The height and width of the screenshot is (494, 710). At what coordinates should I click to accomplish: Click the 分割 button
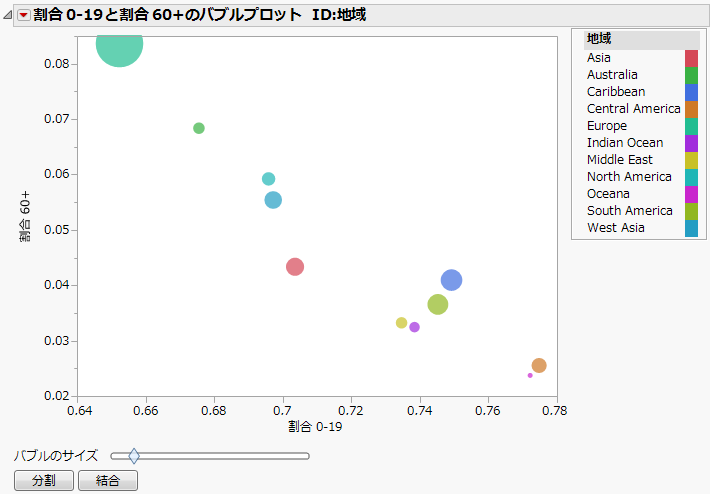click(x=43, y=481)
